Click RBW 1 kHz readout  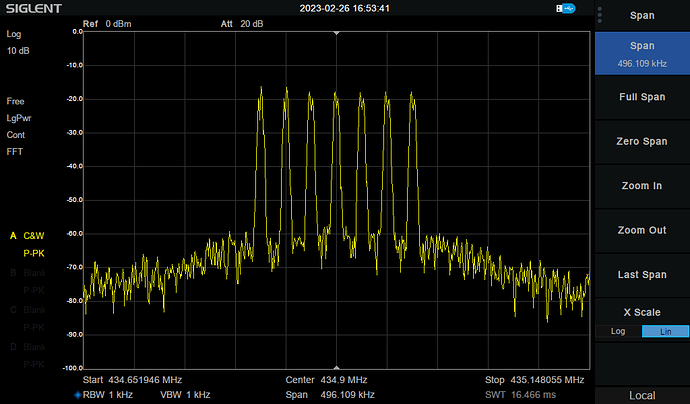click(108, 395)
